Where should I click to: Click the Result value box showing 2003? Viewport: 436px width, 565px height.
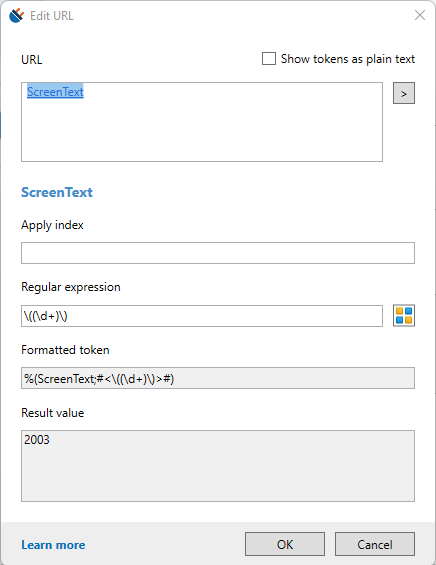(218, 466)
